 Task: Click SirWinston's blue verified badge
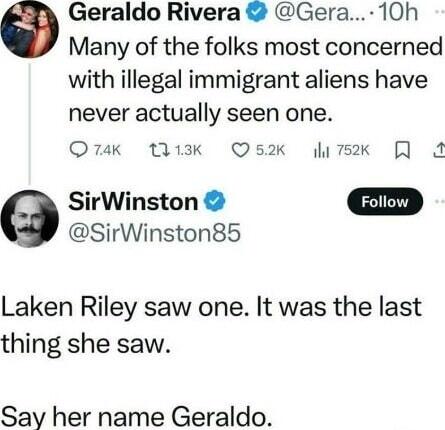pos(215,201)
